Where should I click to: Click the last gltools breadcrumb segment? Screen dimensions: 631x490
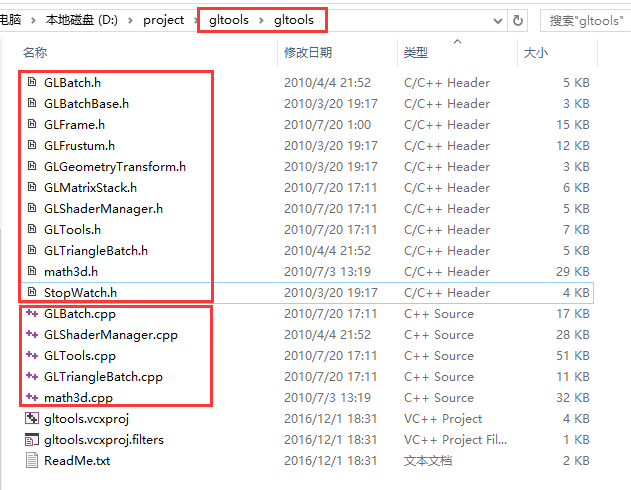pos(294,20)
